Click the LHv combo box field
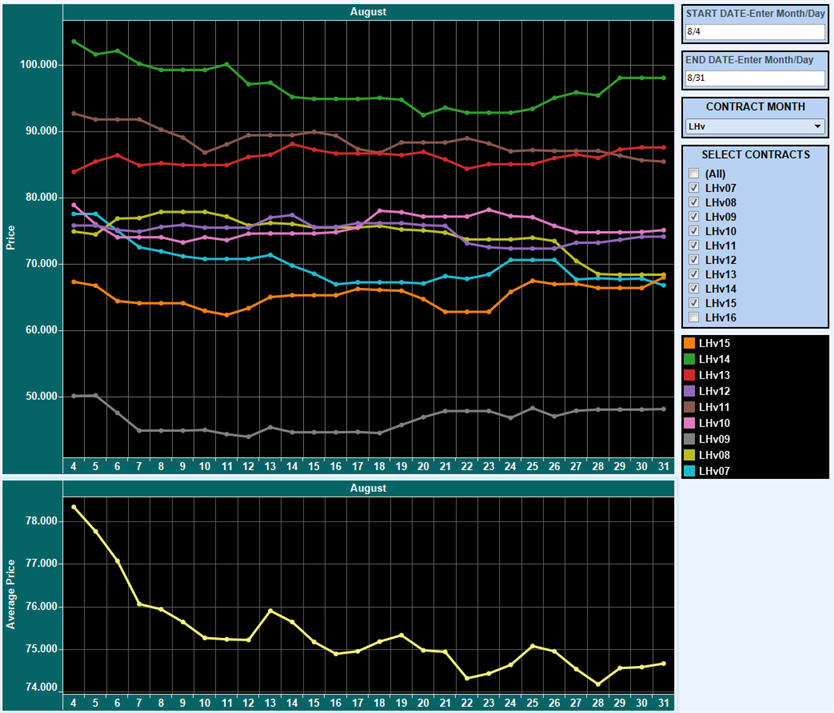The image size is (834, 713). click(x=755, y=127)
